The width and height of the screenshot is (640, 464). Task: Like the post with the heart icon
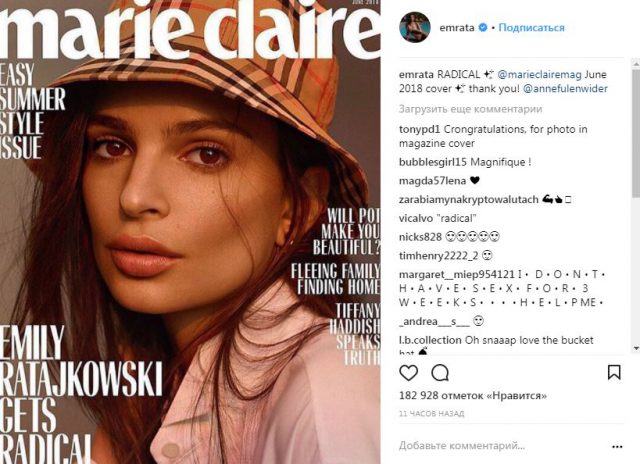409,373
